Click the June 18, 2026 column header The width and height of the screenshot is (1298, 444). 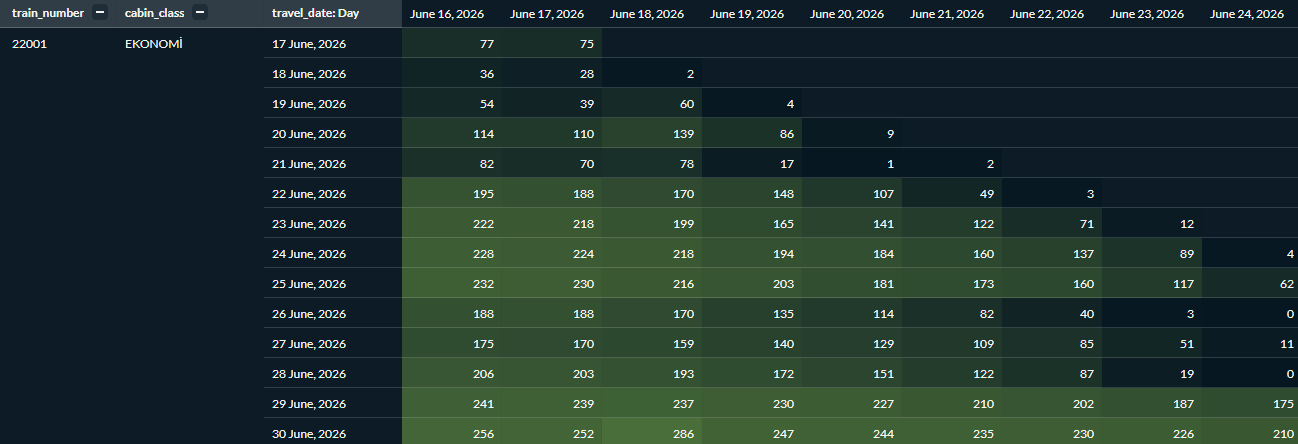click(x=647, y=14)
